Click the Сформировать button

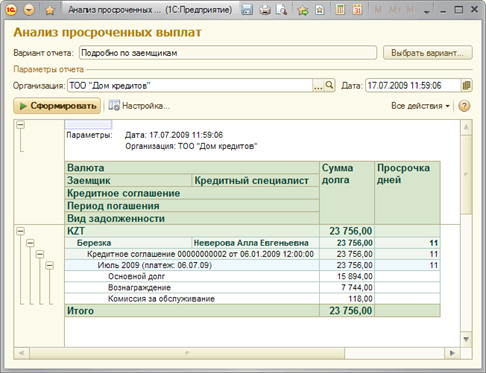tap(57, 106)
